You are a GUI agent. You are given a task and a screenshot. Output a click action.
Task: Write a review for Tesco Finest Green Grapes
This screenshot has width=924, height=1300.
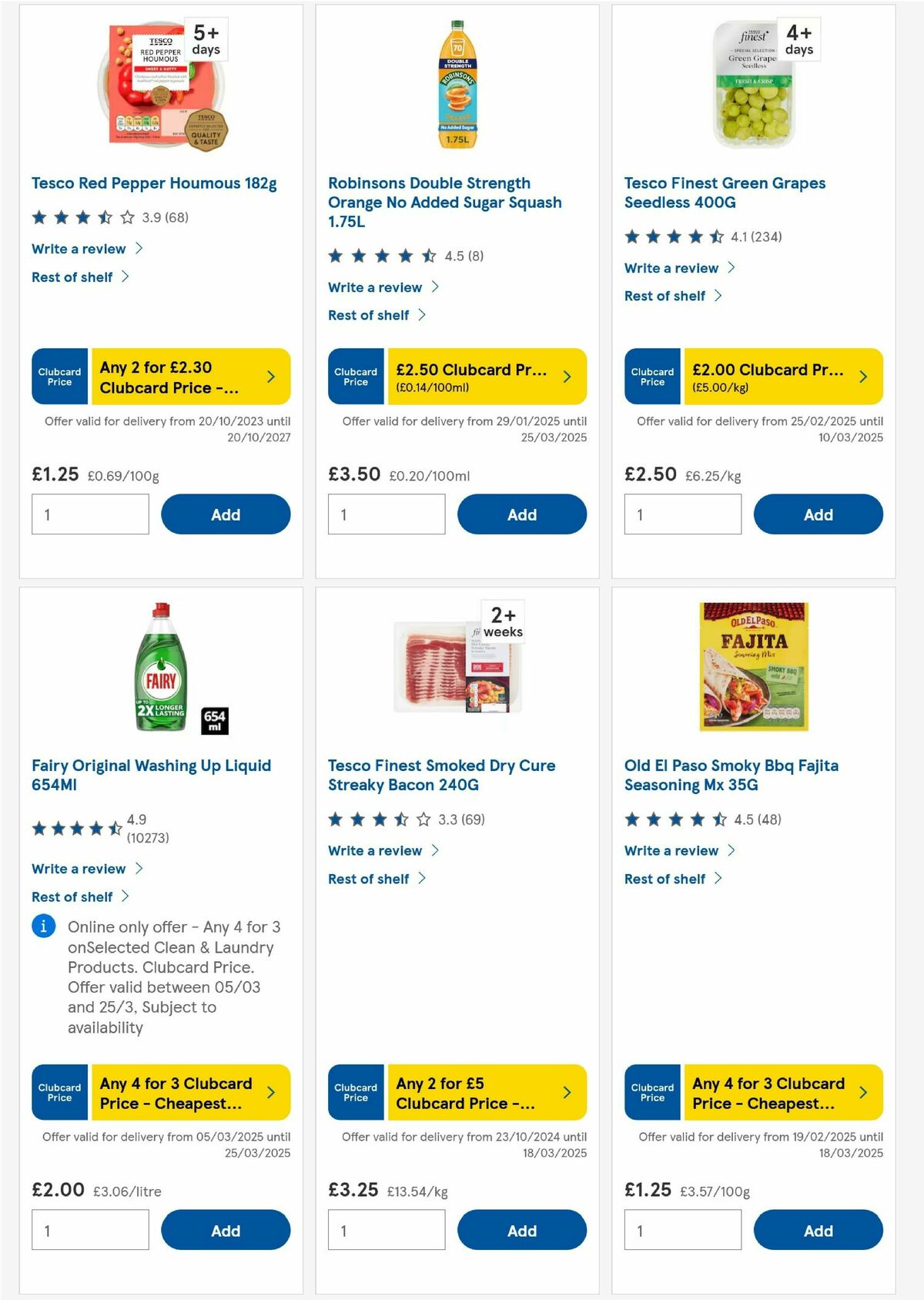tap(671, 268)
